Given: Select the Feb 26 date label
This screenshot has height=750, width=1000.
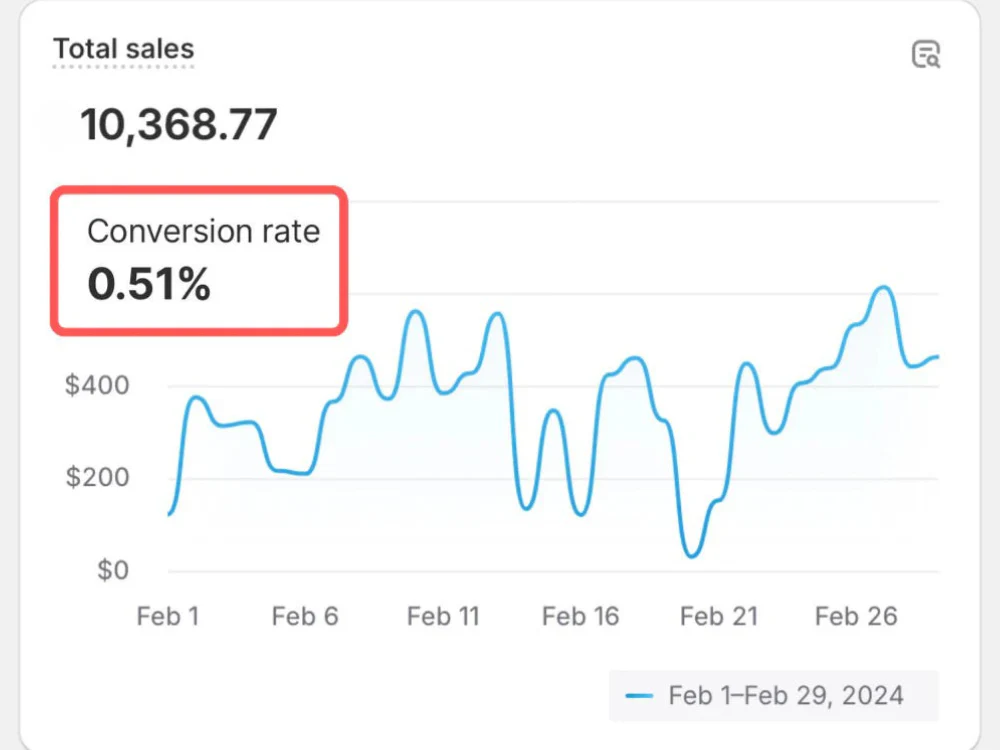Looking at the screenshot, I should coord(856,617).
